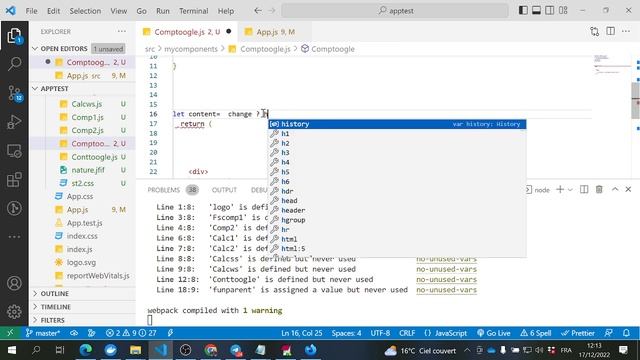Click Prettier status bar item
The height and width of the screenshot is (360, 640).
point(578,333)
